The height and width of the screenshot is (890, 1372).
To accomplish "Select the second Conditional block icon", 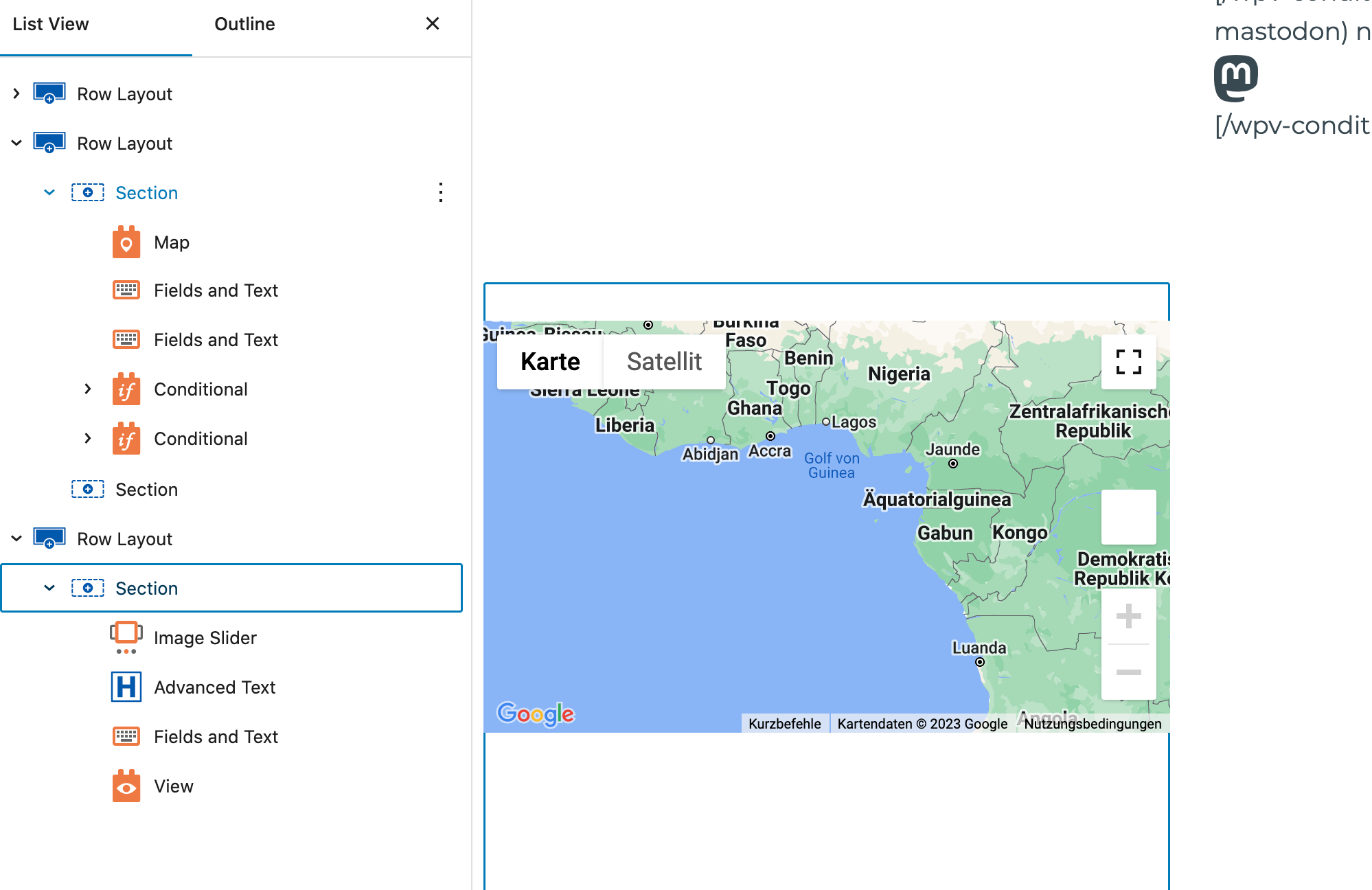I will click(126, 438).
